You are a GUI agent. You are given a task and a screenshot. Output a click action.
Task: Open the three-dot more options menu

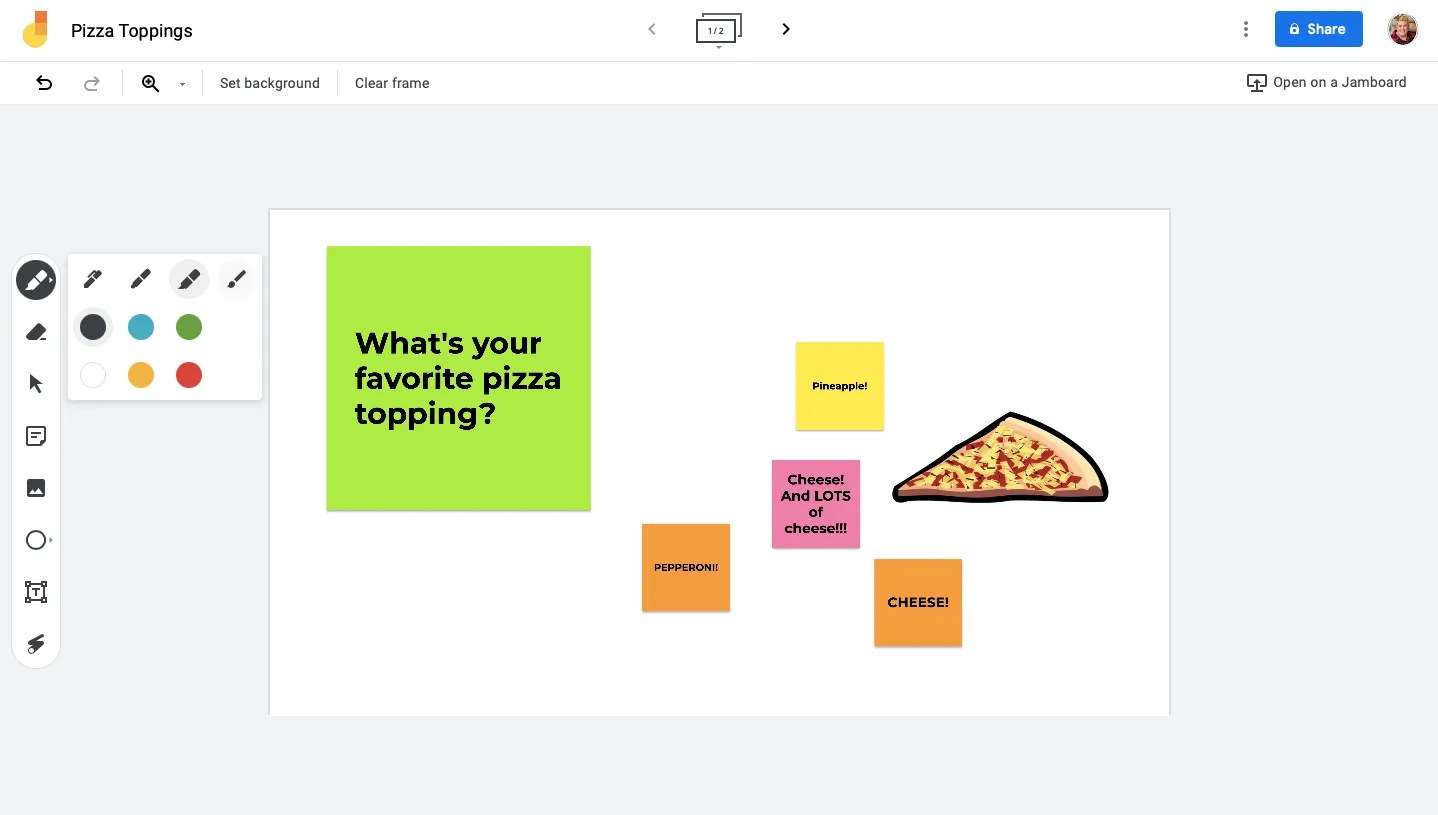pos(1245,29)
